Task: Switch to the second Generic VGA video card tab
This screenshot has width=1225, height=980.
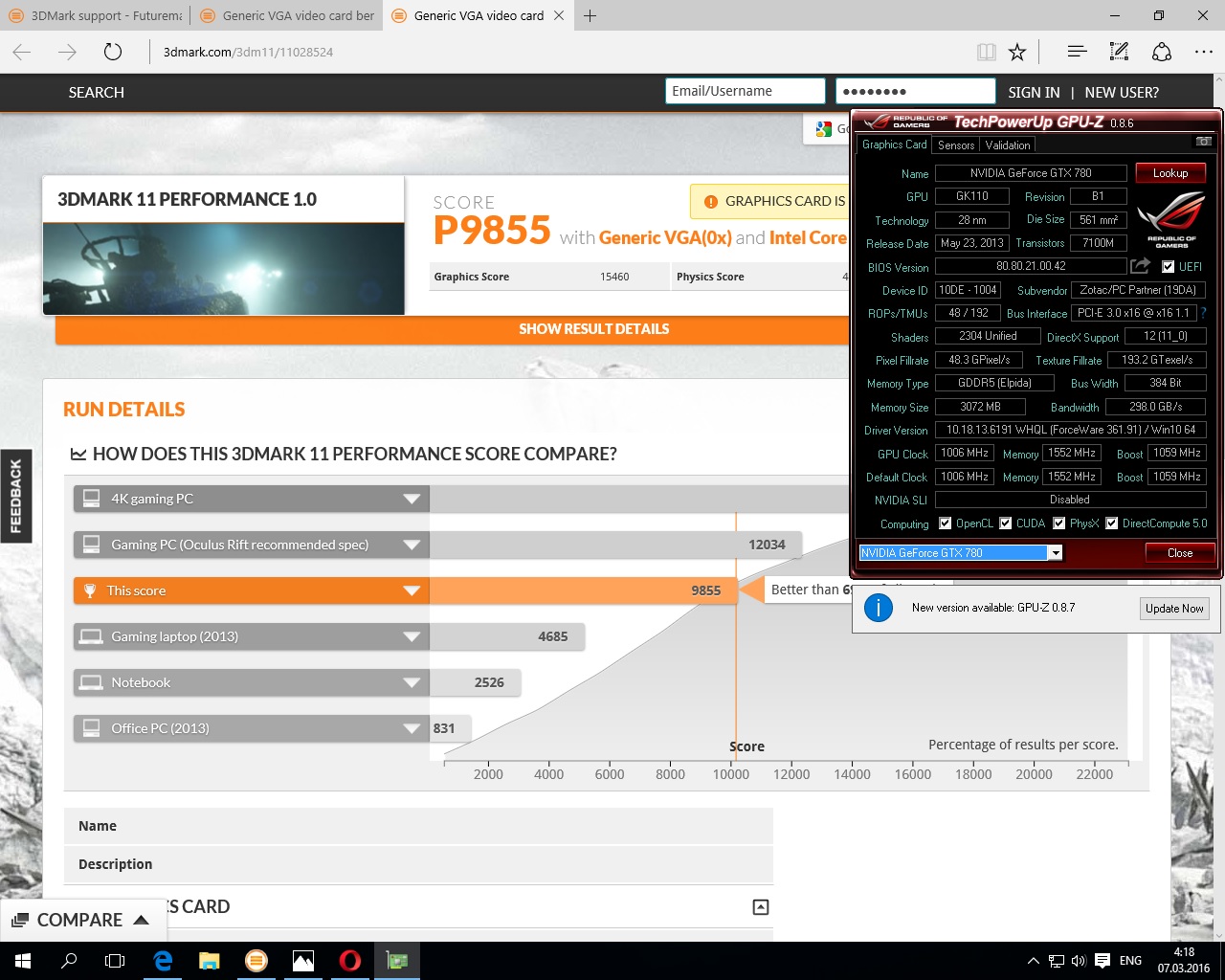Action: tap(286, 15)
